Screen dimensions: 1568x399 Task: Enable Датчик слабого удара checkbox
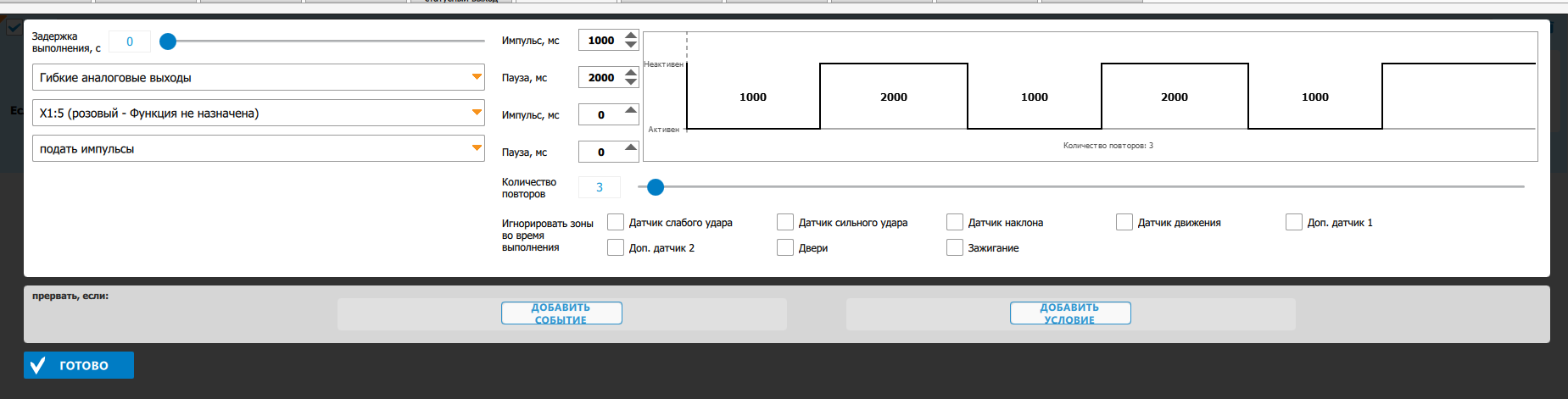pos(616,222)
